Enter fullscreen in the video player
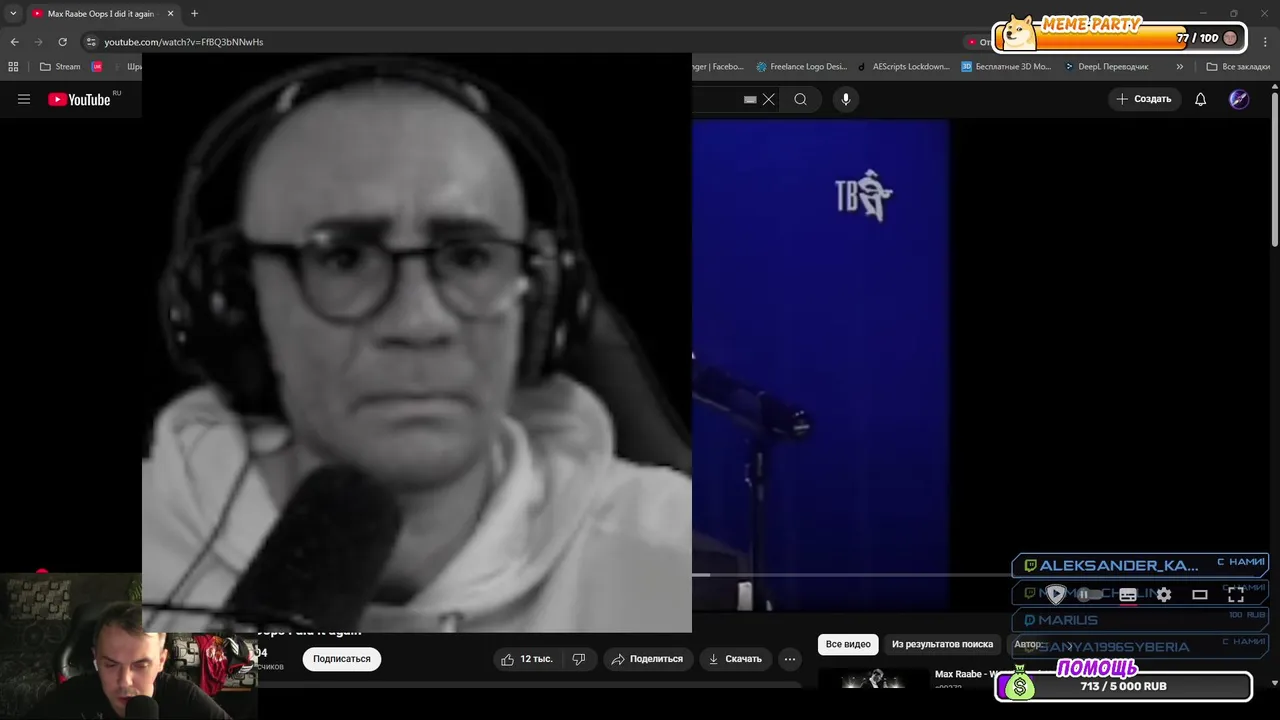 [1236, 594]
